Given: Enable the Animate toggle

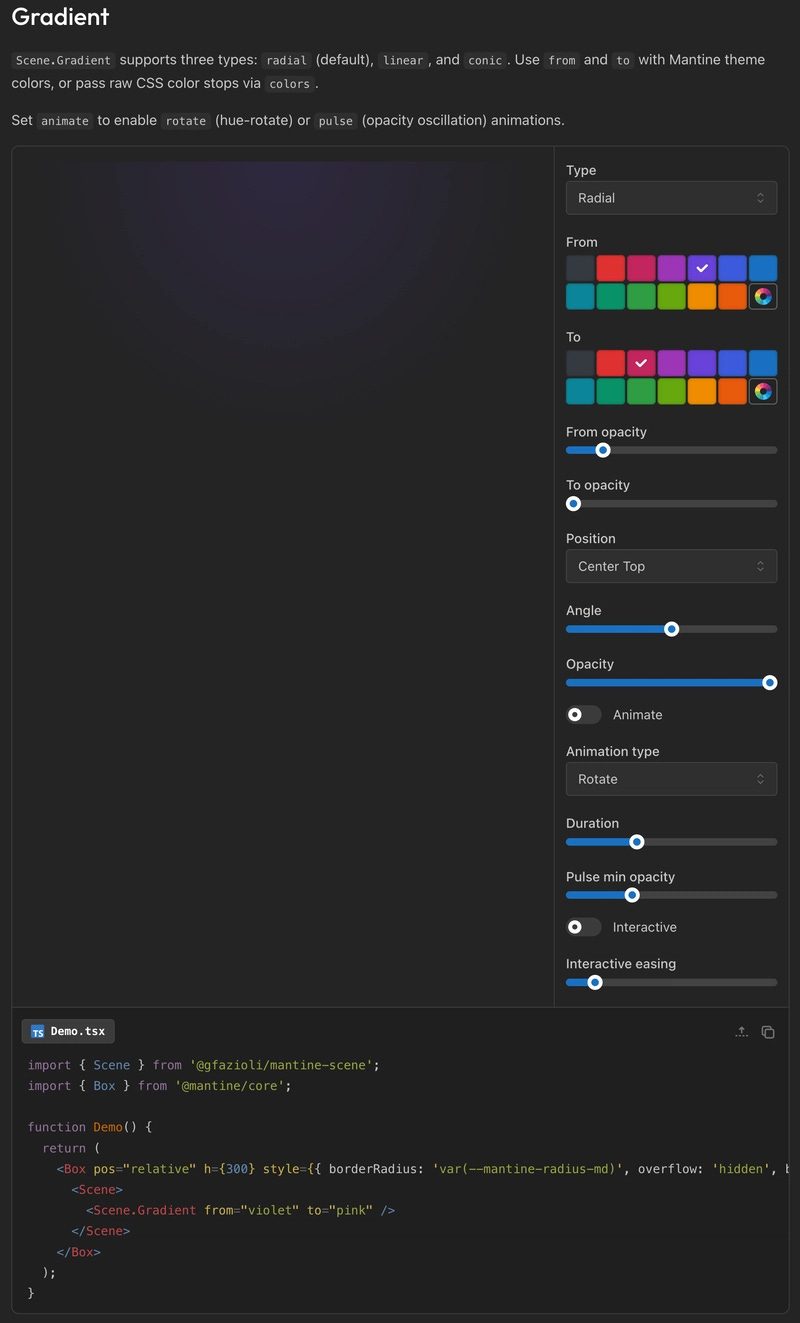Looking at the screenshot, I should (x=583, y=714).
